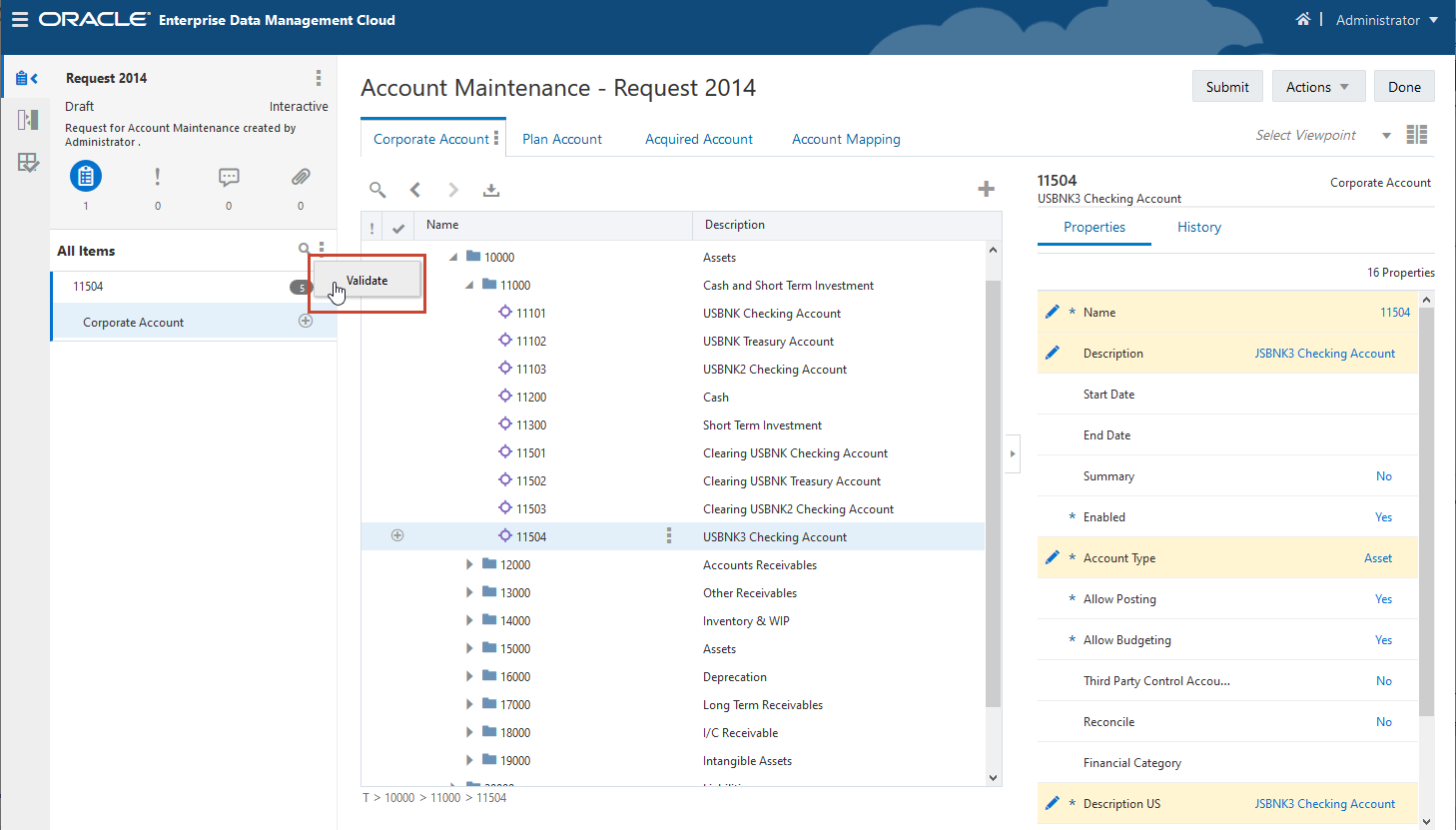Open the side-by-side layout icon

point(1416,135)
